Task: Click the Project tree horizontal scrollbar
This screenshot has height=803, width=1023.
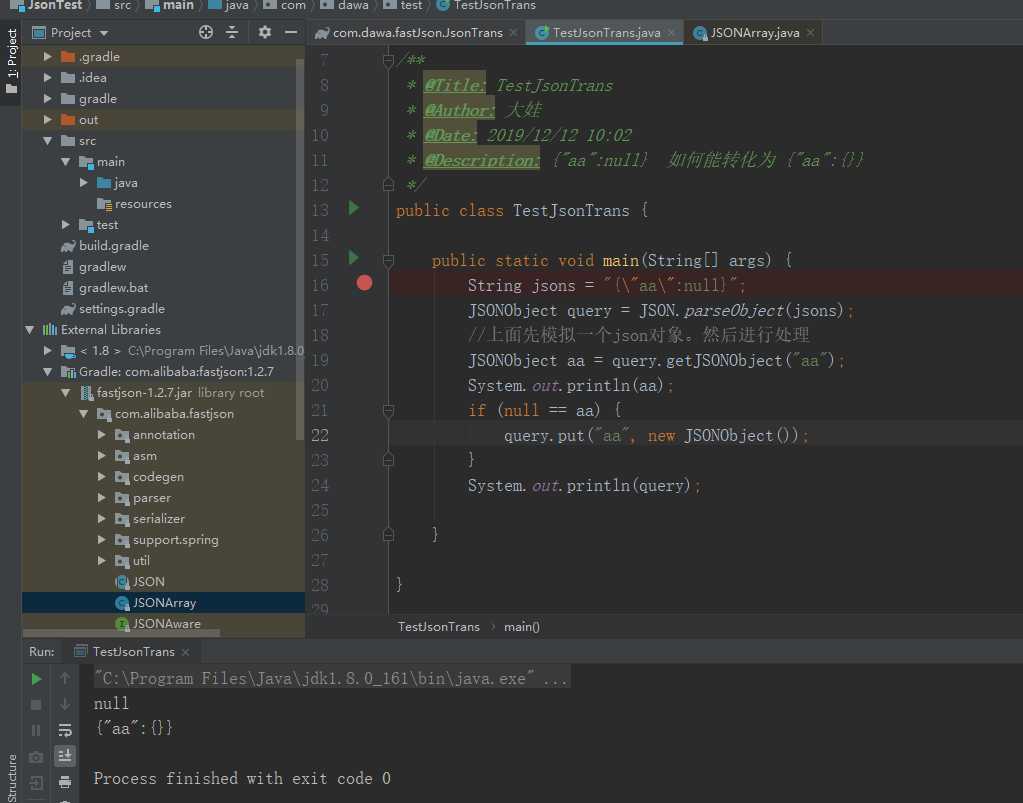Action: (121, 632)
